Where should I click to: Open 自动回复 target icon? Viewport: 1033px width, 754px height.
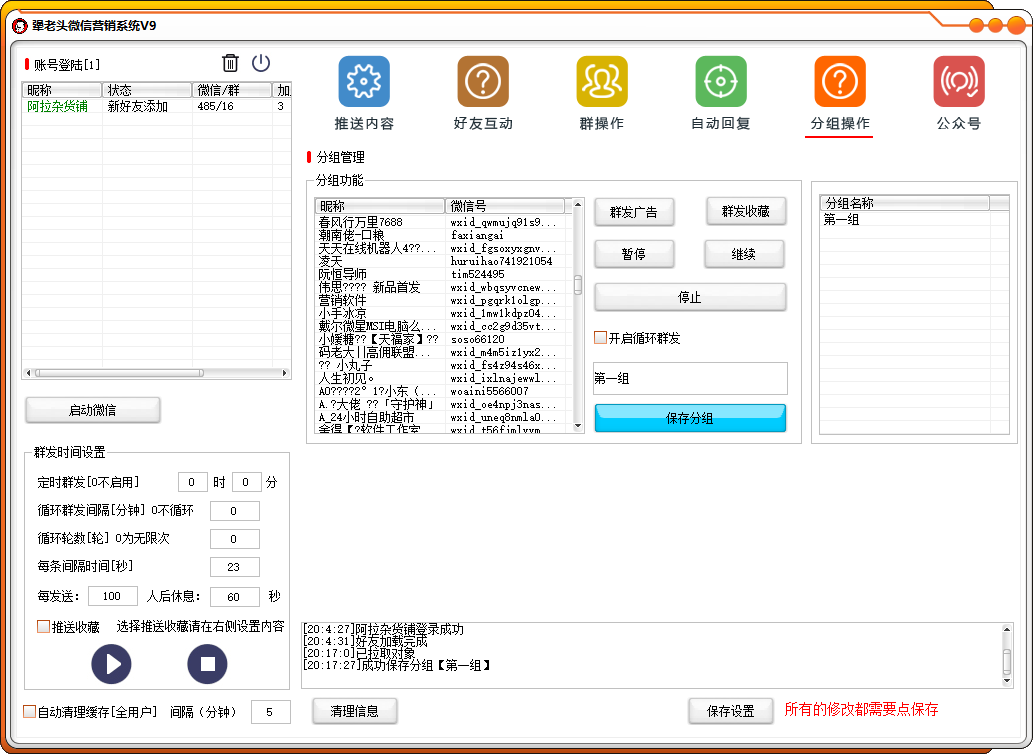coord(721,81)
